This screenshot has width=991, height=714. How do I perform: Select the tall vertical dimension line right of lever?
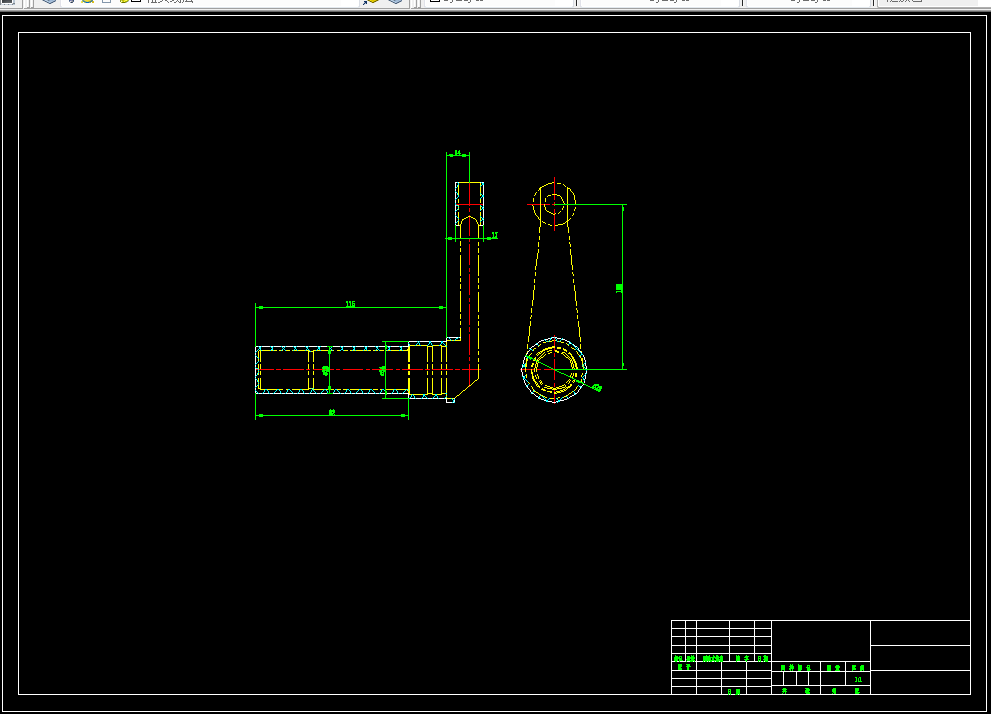pyautogui.click(x=623, y=287)
